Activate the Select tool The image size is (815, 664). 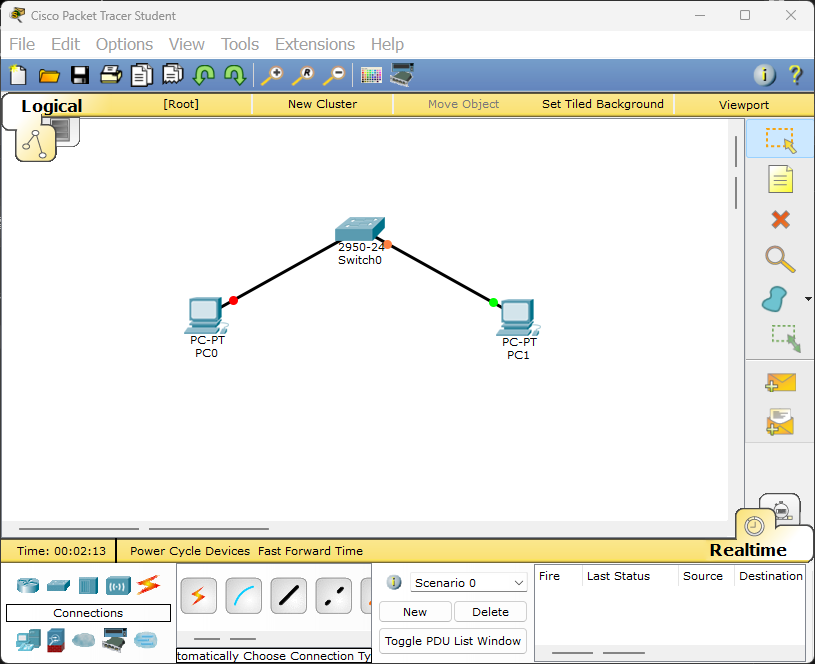coord(780,139)
